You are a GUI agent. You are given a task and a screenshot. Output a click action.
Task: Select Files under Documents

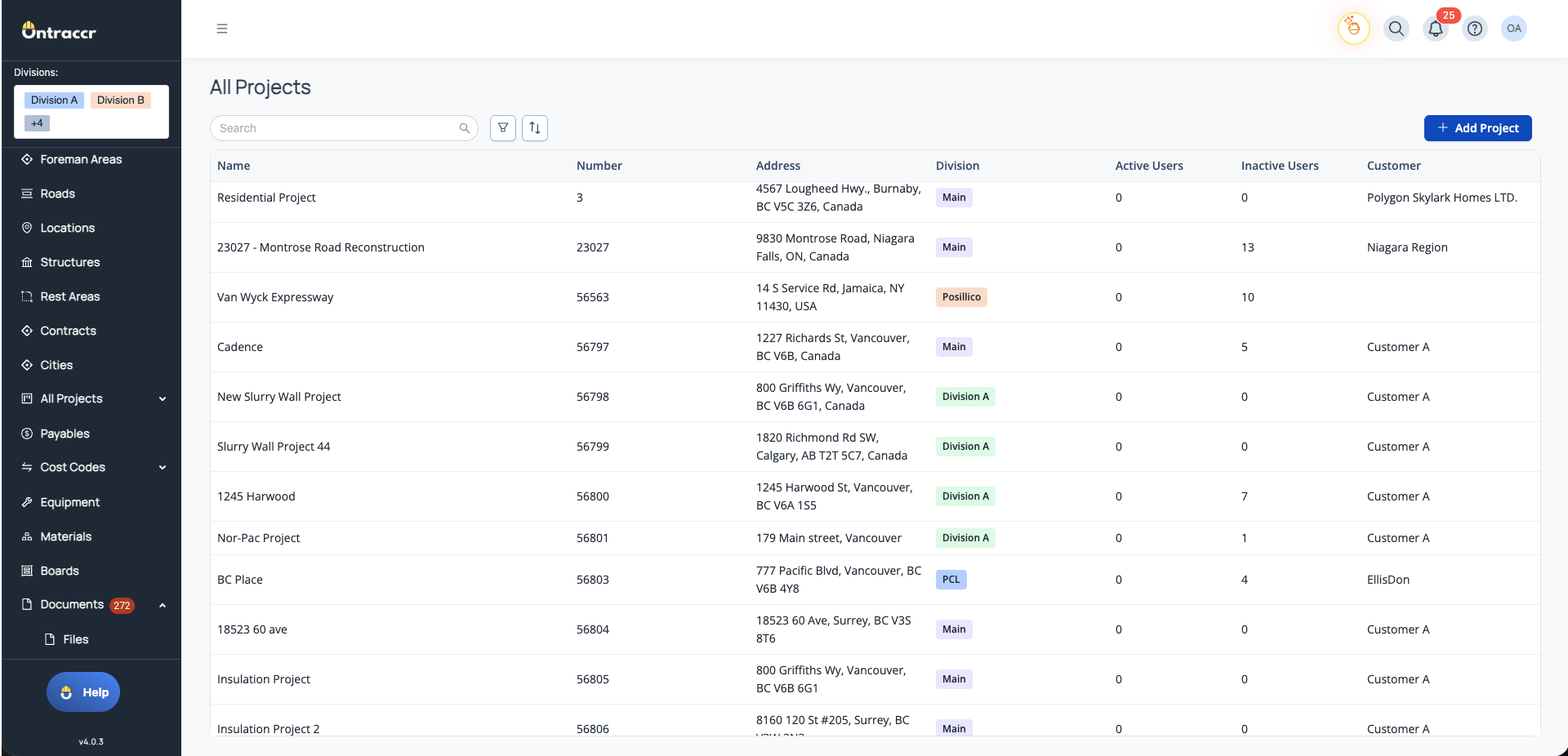click(75, 639)
